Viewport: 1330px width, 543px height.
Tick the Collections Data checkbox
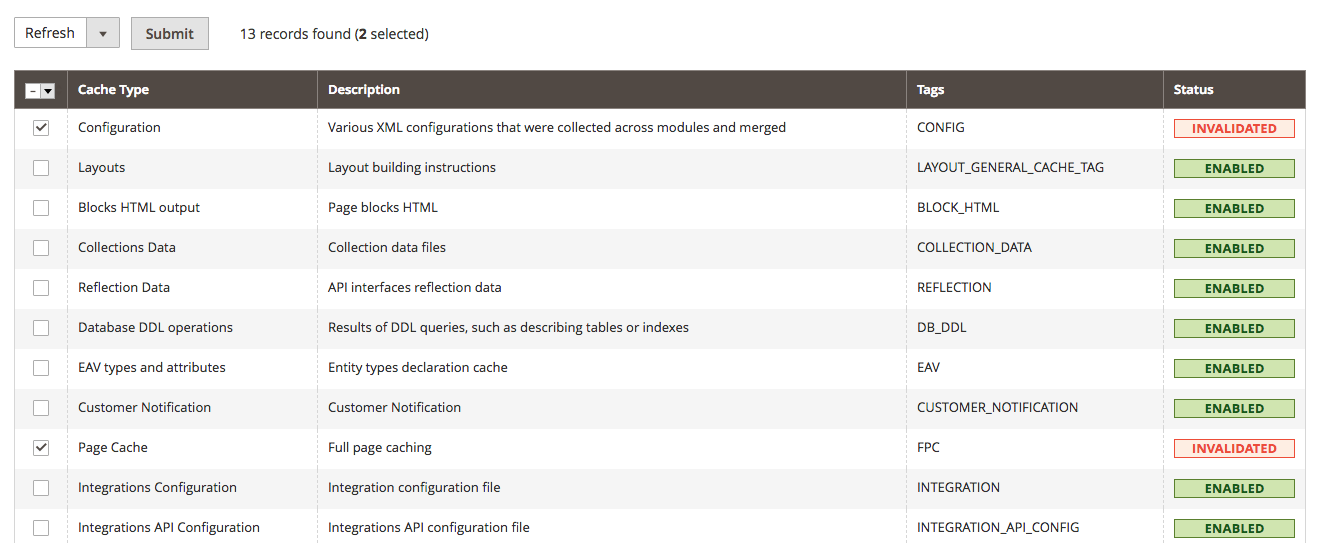tap(41, 248)
